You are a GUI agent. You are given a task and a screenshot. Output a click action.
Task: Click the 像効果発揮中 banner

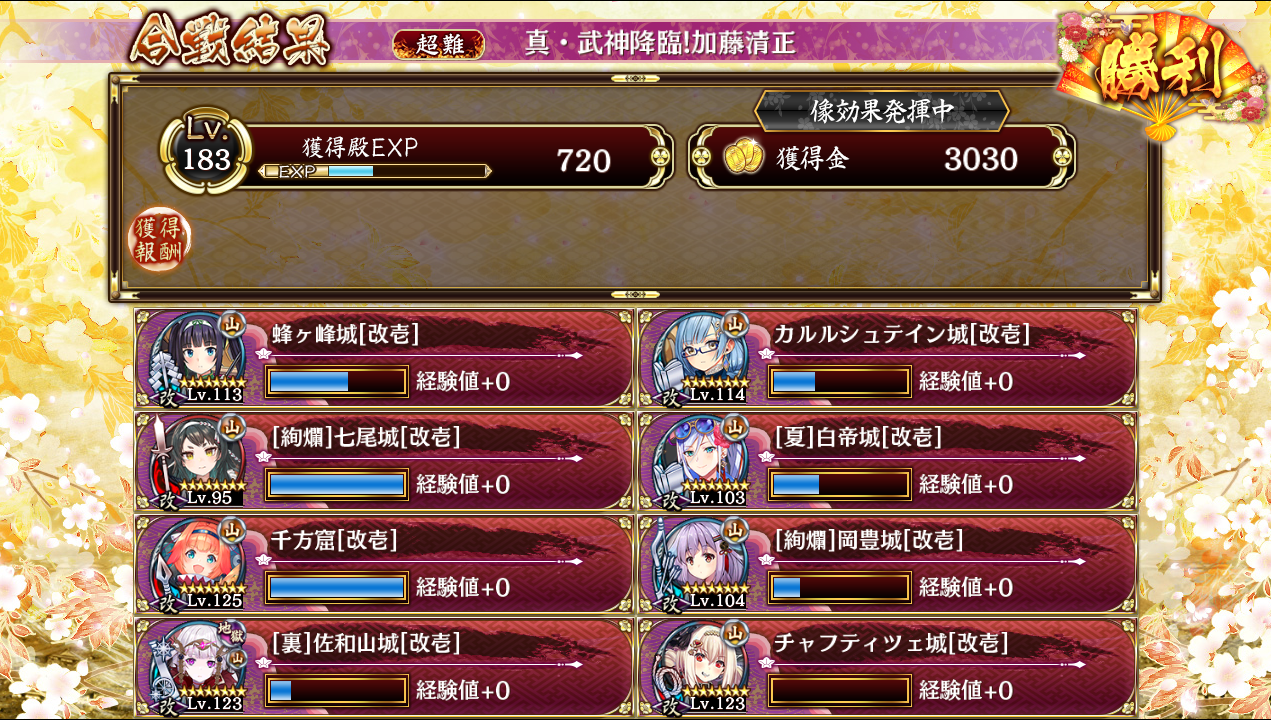(x=881, y=111)
